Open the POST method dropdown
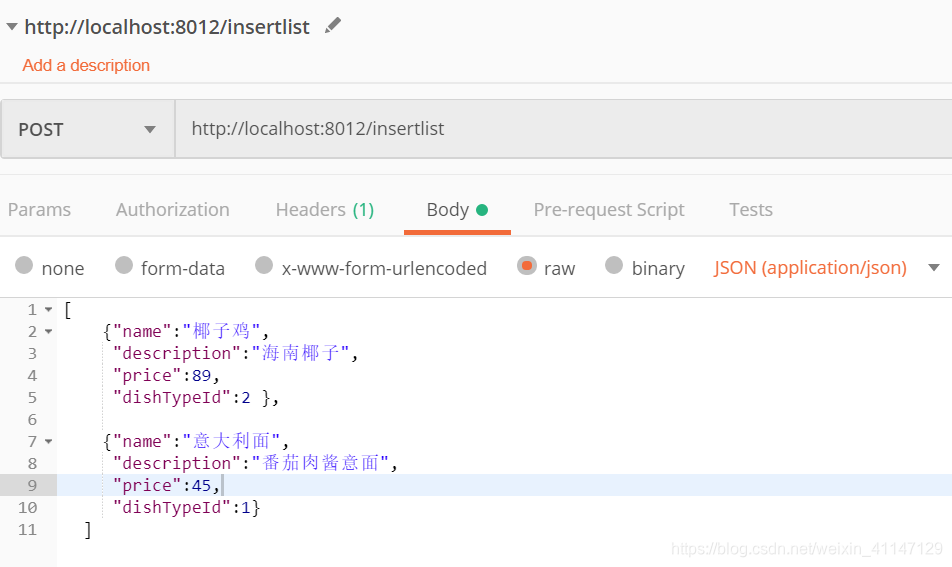The image size is (952, 567). (x=88, y=129)
